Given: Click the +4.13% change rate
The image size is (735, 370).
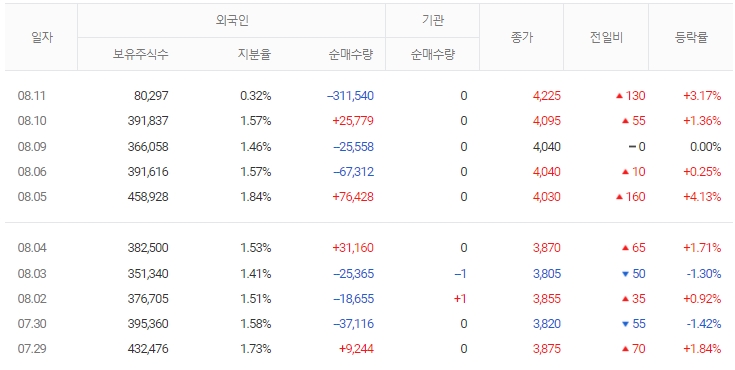Looking at the screenshot, I should [702, 196].
